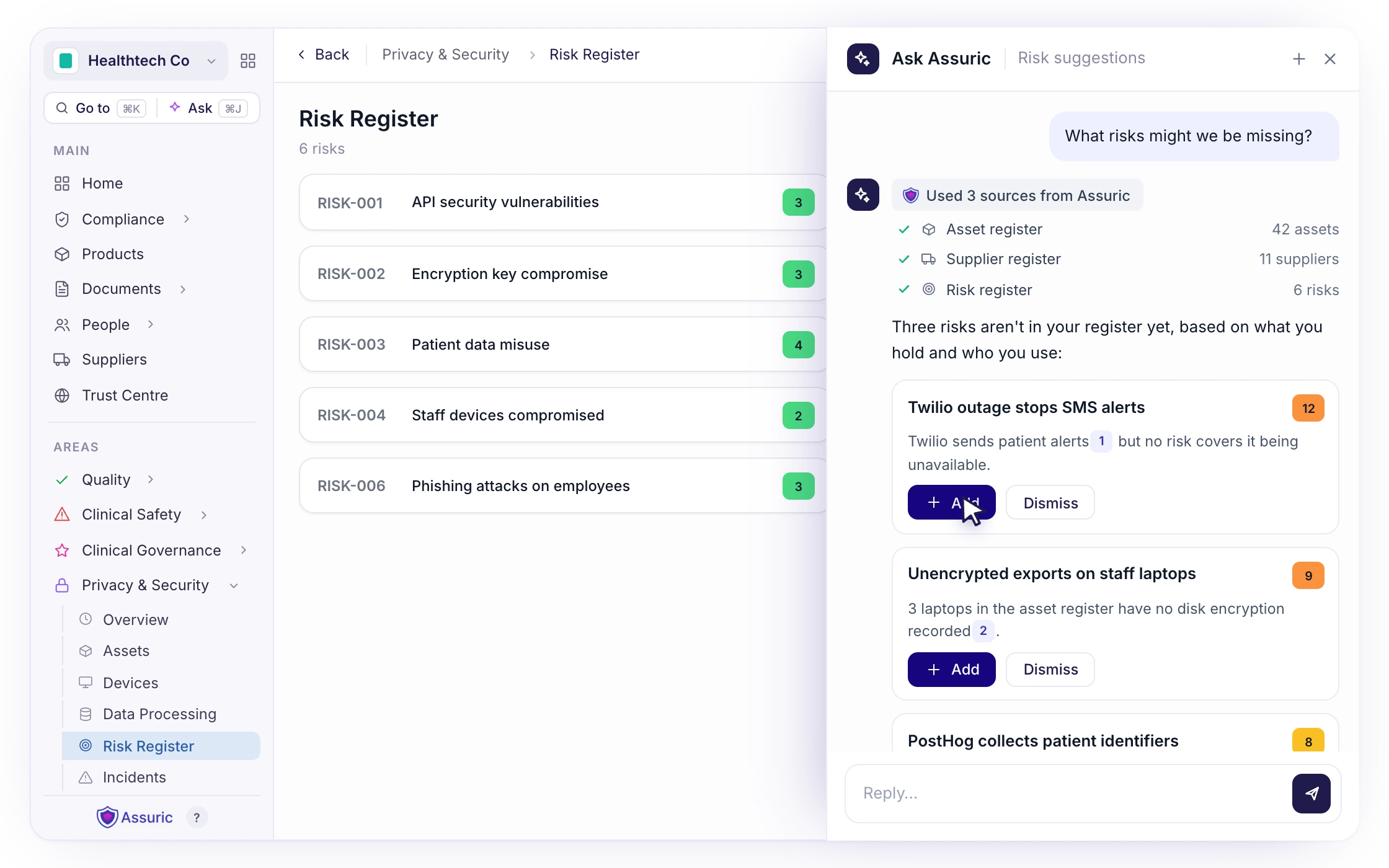
Task: Go Back from the Risk Register
Action: 324,55
